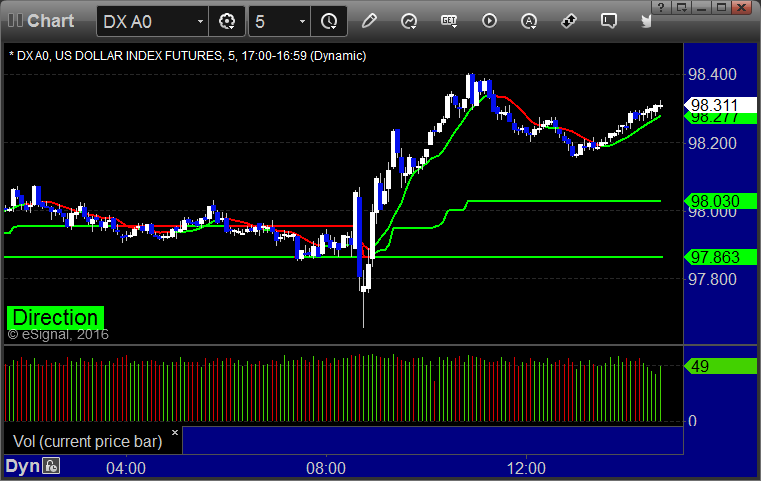Maximize the chart window

click(721, 7)
